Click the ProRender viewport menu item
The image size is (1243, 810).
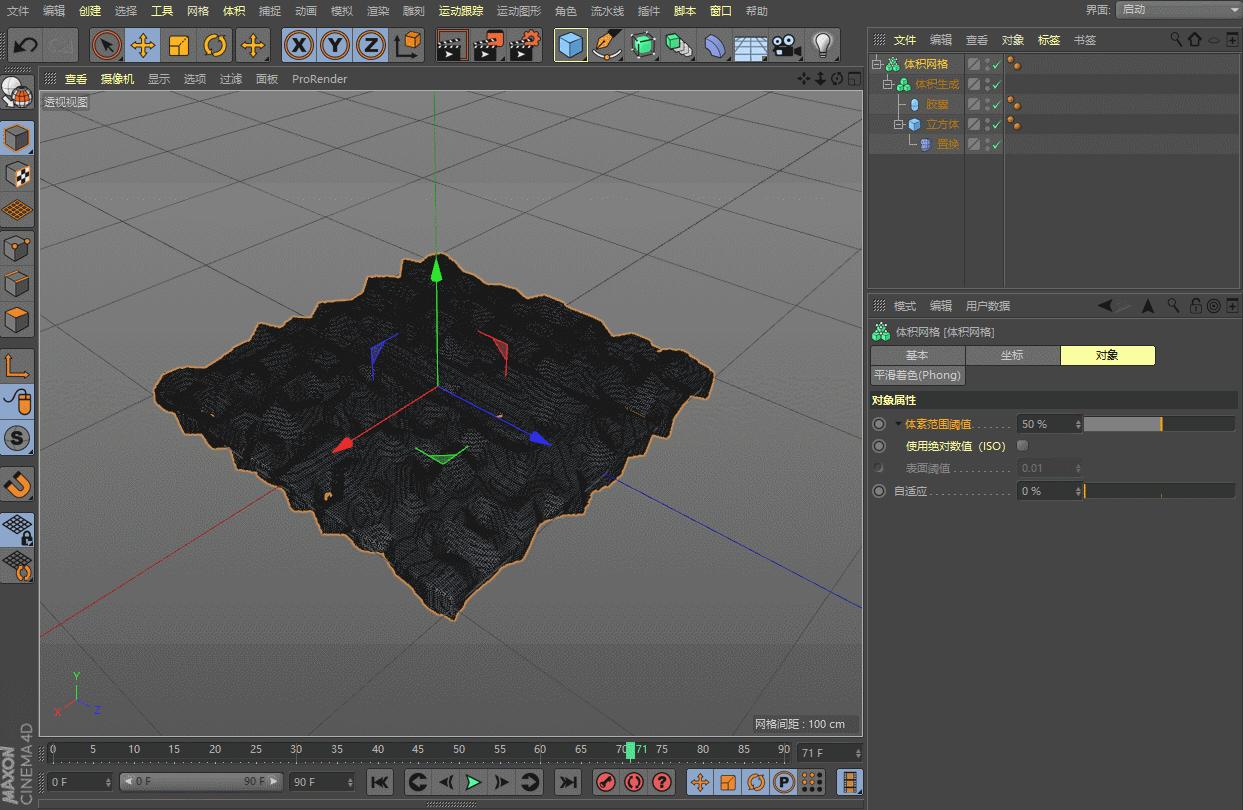[319, 79]
